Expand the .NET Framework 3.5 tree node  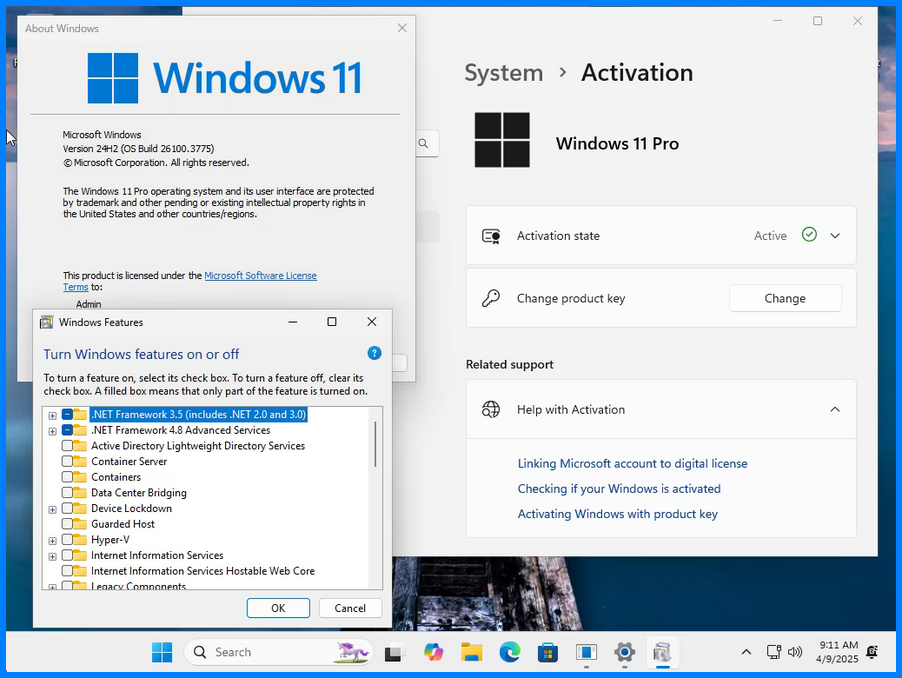[52, 415]
